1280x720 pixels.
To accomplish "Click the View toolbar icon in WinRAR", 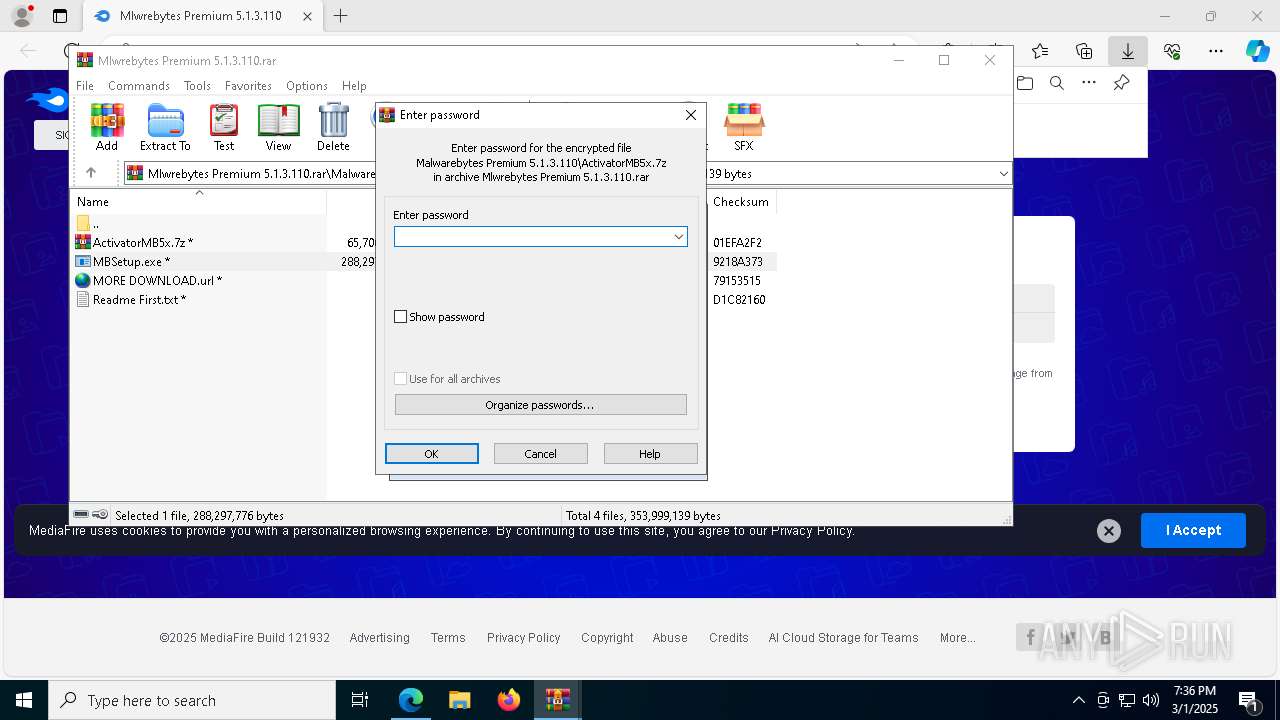I will 278,127.
